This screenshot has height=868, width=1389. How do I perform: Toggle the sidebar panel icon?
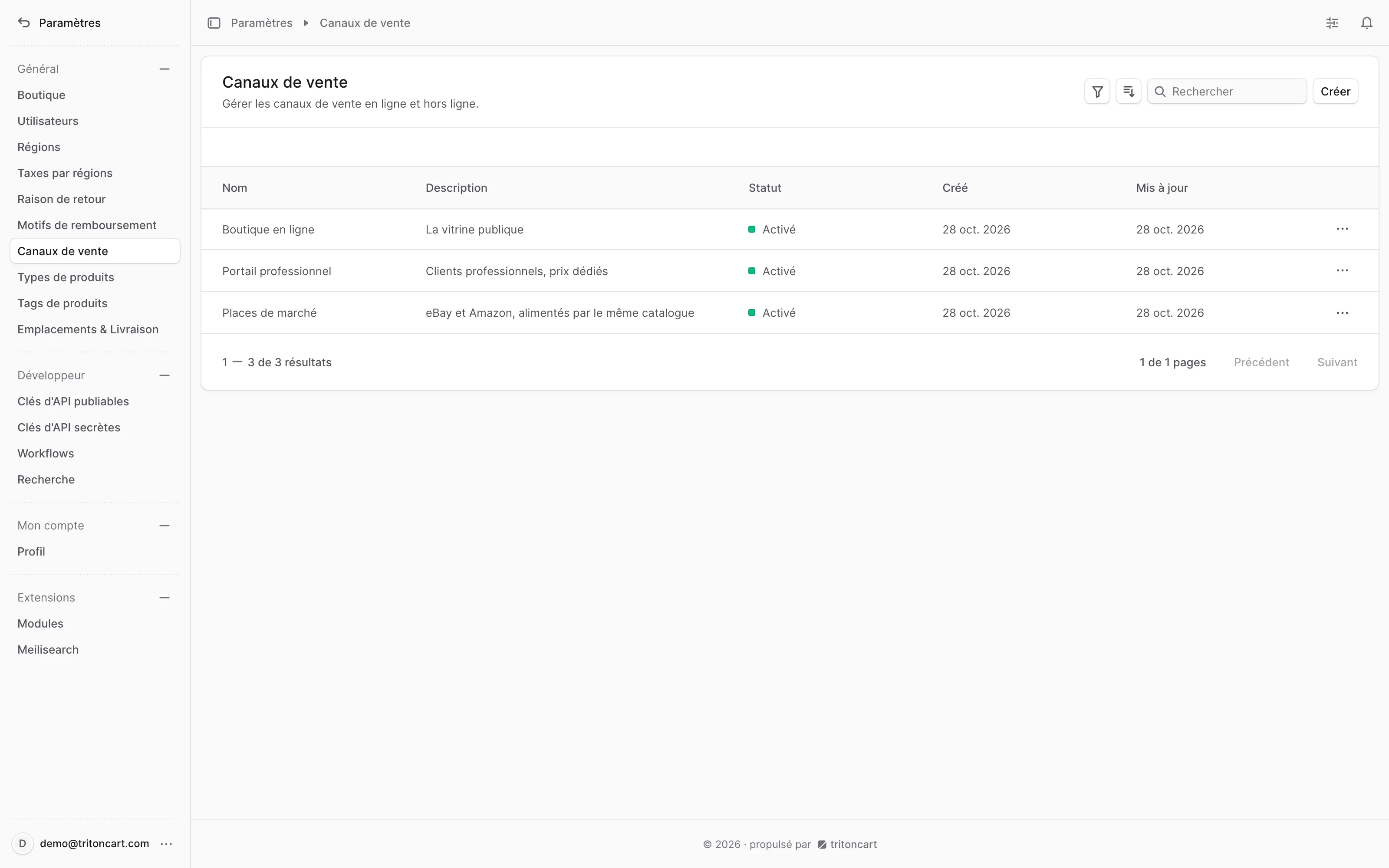coord(214,23)
